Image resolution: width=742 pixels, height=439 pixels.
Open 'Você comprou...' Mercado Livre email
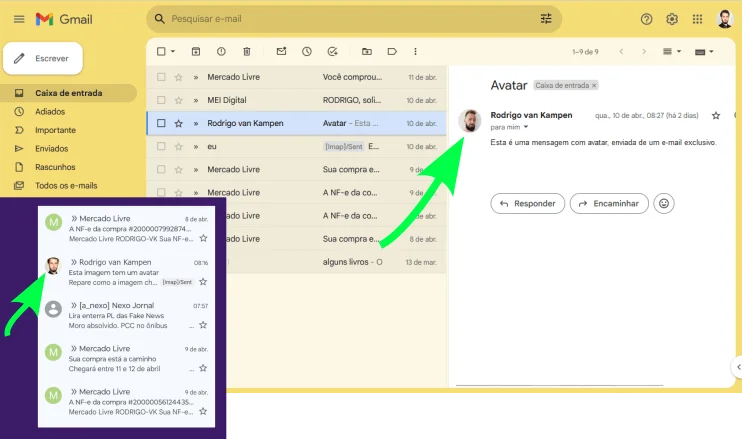(296, 77)
